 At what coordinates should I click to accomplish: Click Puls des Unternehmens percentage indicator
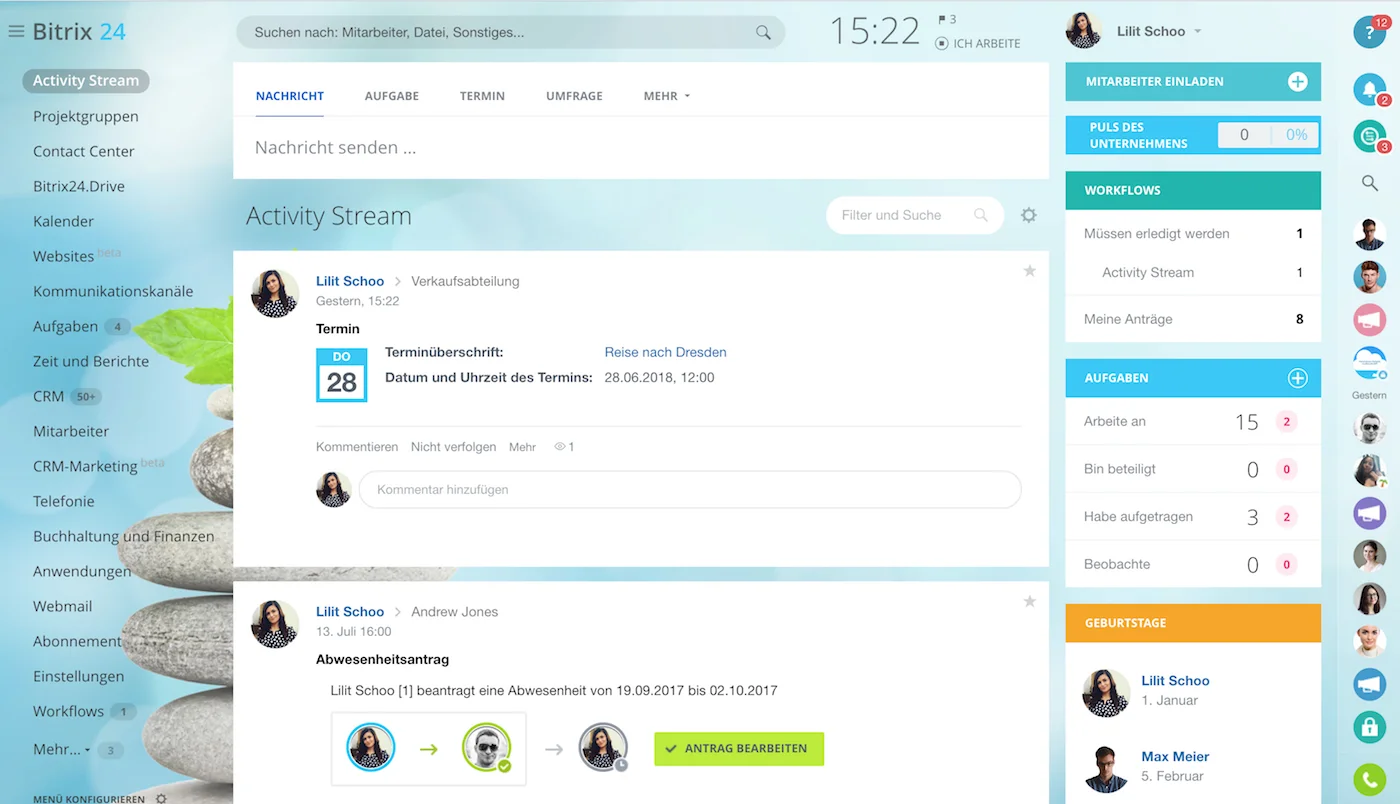1296,135
